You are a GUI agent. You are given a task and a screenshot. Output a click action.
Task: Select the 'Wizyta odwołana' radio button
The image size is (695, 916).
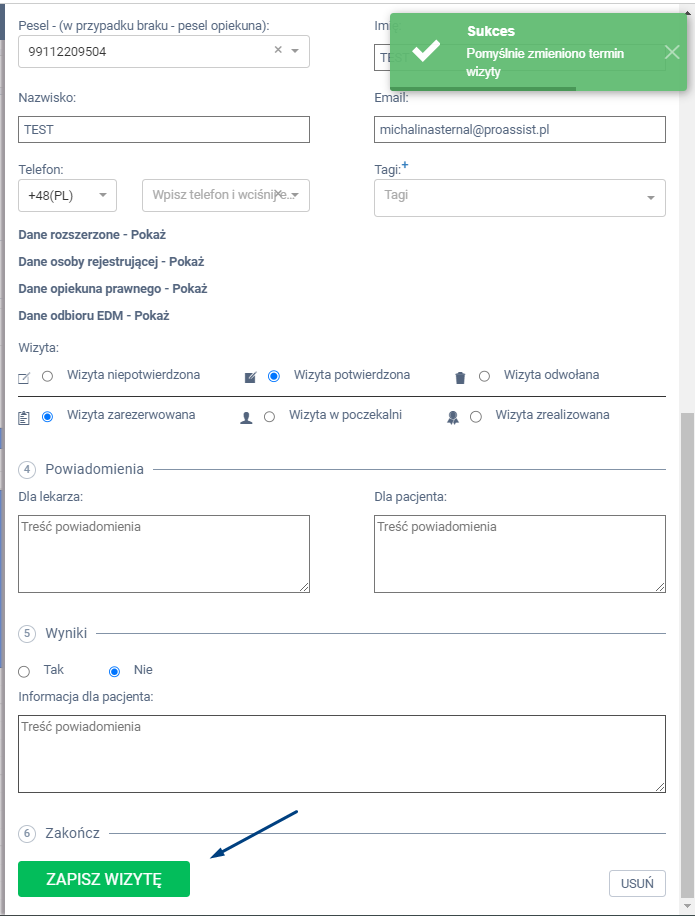tap(484, 376)
